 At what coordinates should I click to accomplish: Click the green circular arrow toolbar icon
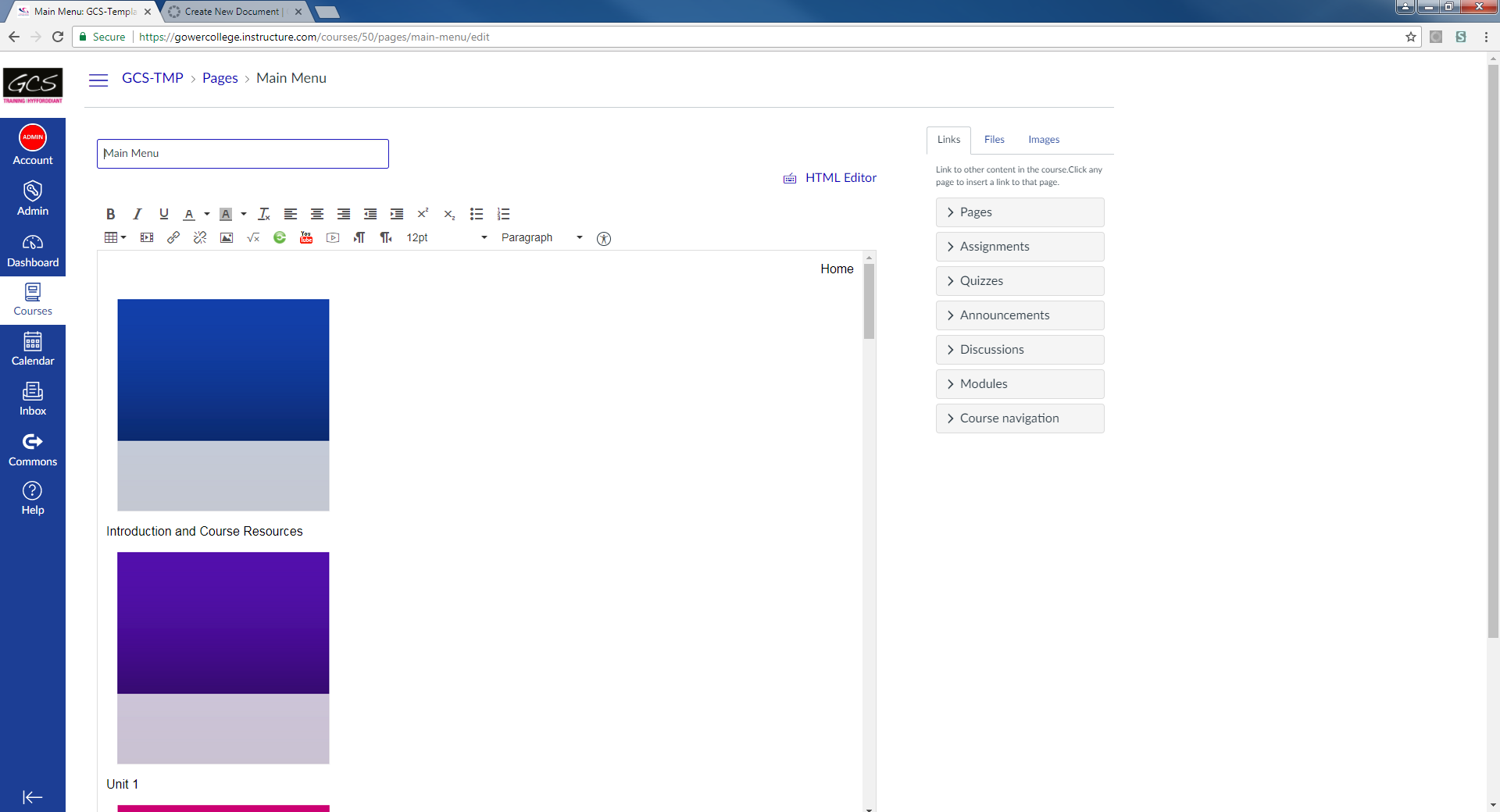click(x=280, y=237)
